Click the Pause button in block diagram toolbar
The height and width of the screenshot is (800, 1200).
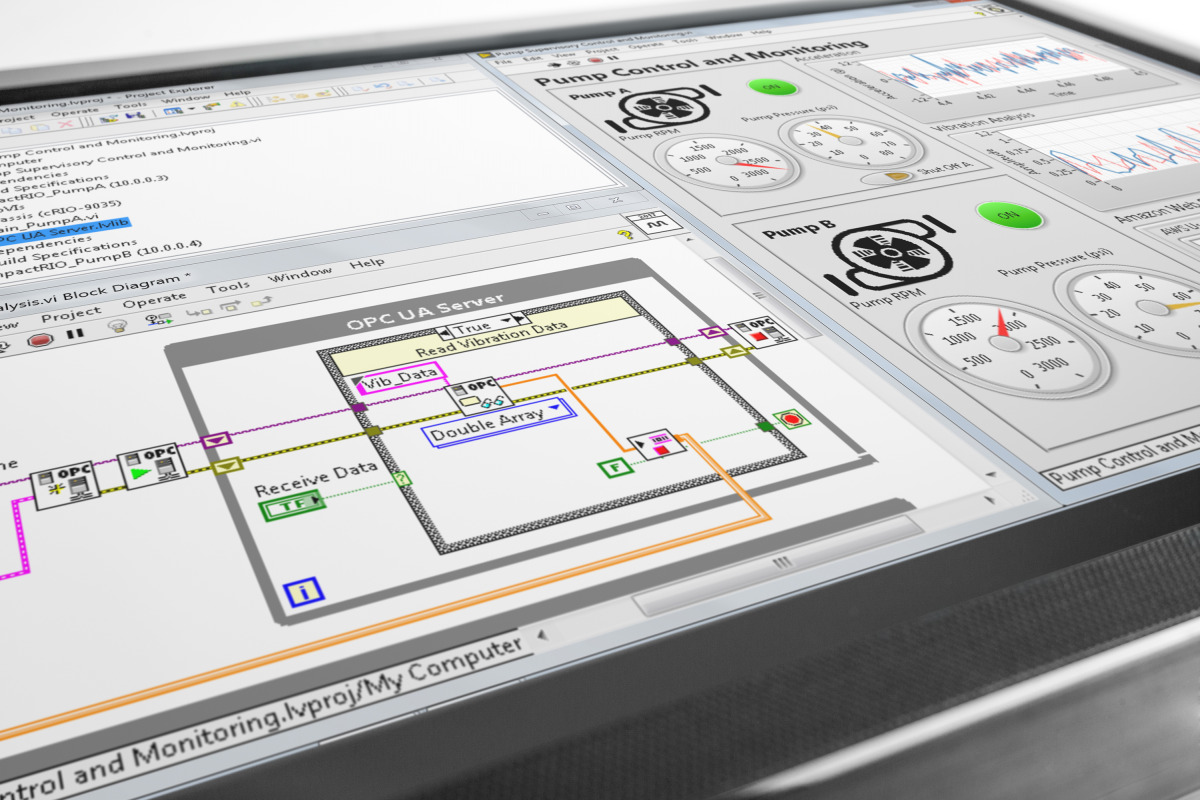[x=76, y=332]
